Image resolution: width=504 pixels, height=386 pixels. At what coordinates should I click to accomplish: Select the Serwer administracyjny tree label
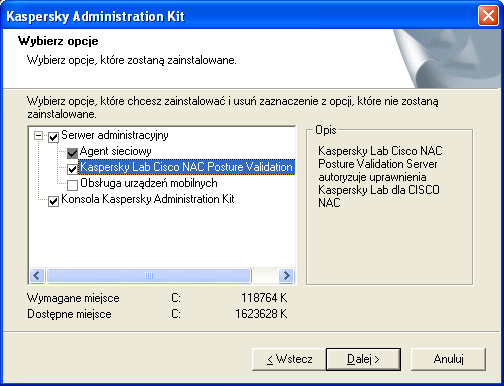click(115, 135)
